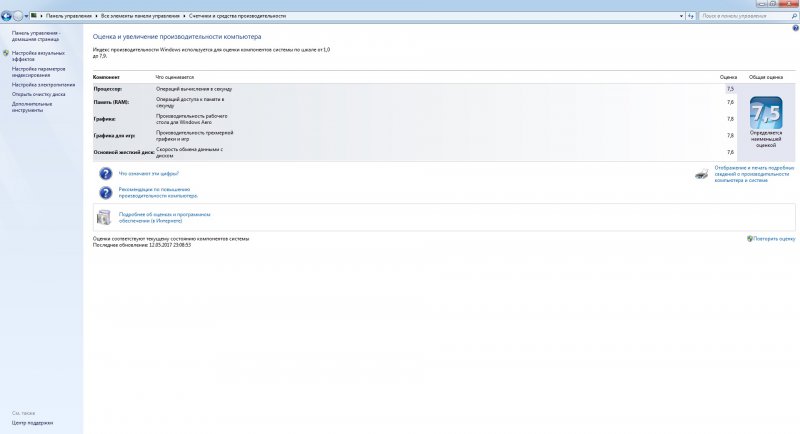Click the magnifier icon in the search box
Image resolution: width=800 pixels, height=434 pixels.
(x=792, y=16)
